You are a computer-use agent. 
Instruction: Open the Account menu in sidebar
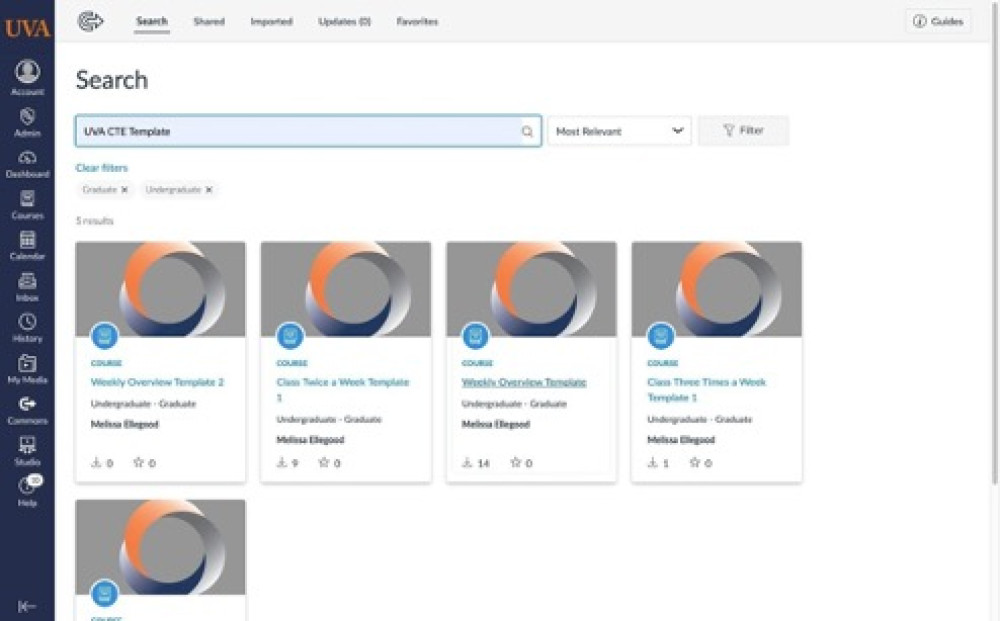27,78
